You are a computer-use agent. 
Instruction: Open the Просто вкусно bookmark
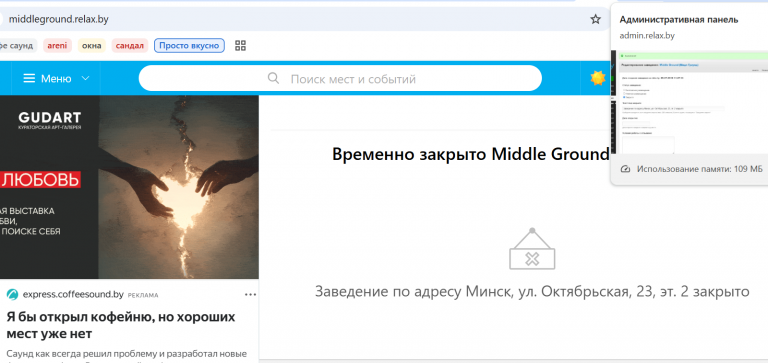point(189,46)
